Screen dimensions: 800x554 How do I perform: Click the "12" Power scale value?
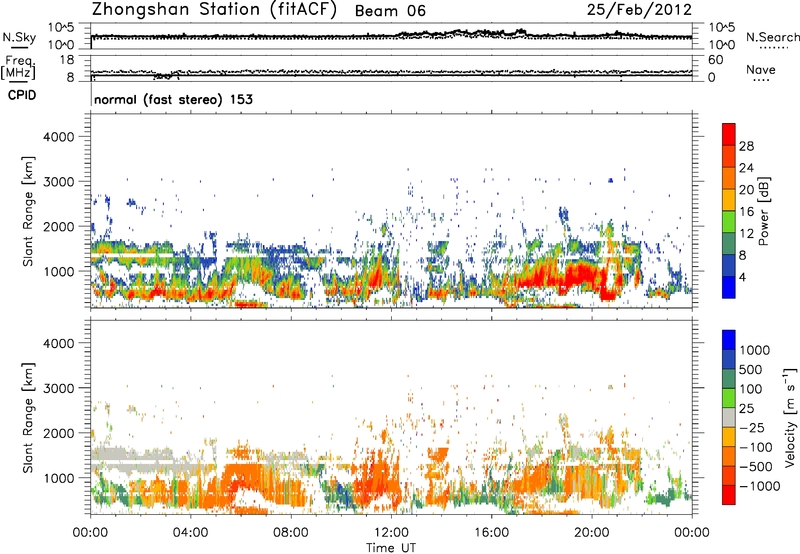746,234
